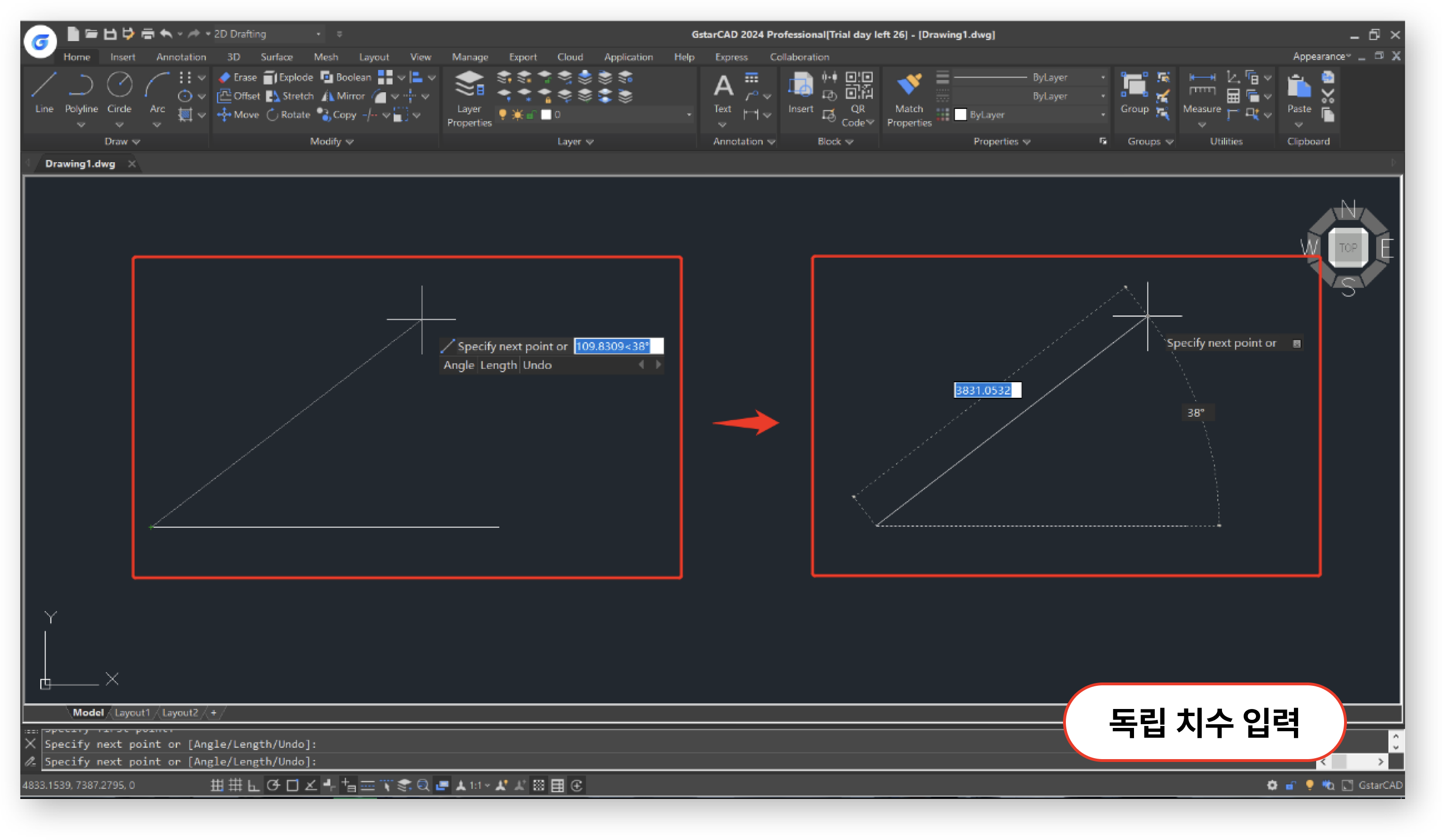The height and width of the screenshot is (840, 1442).
Task: Choose the Length option in dynamic prompt
Action: pyautogui.click(x=498, y=365)
